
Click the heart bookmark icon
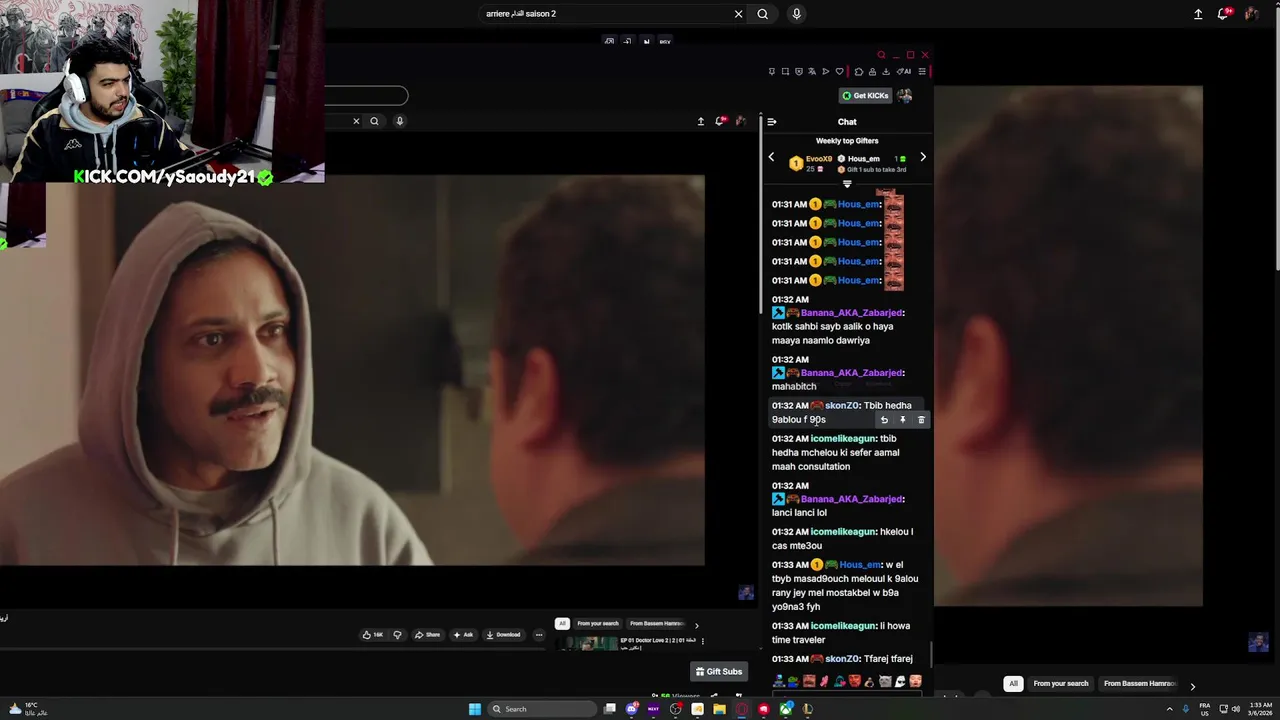click(840, 71)
